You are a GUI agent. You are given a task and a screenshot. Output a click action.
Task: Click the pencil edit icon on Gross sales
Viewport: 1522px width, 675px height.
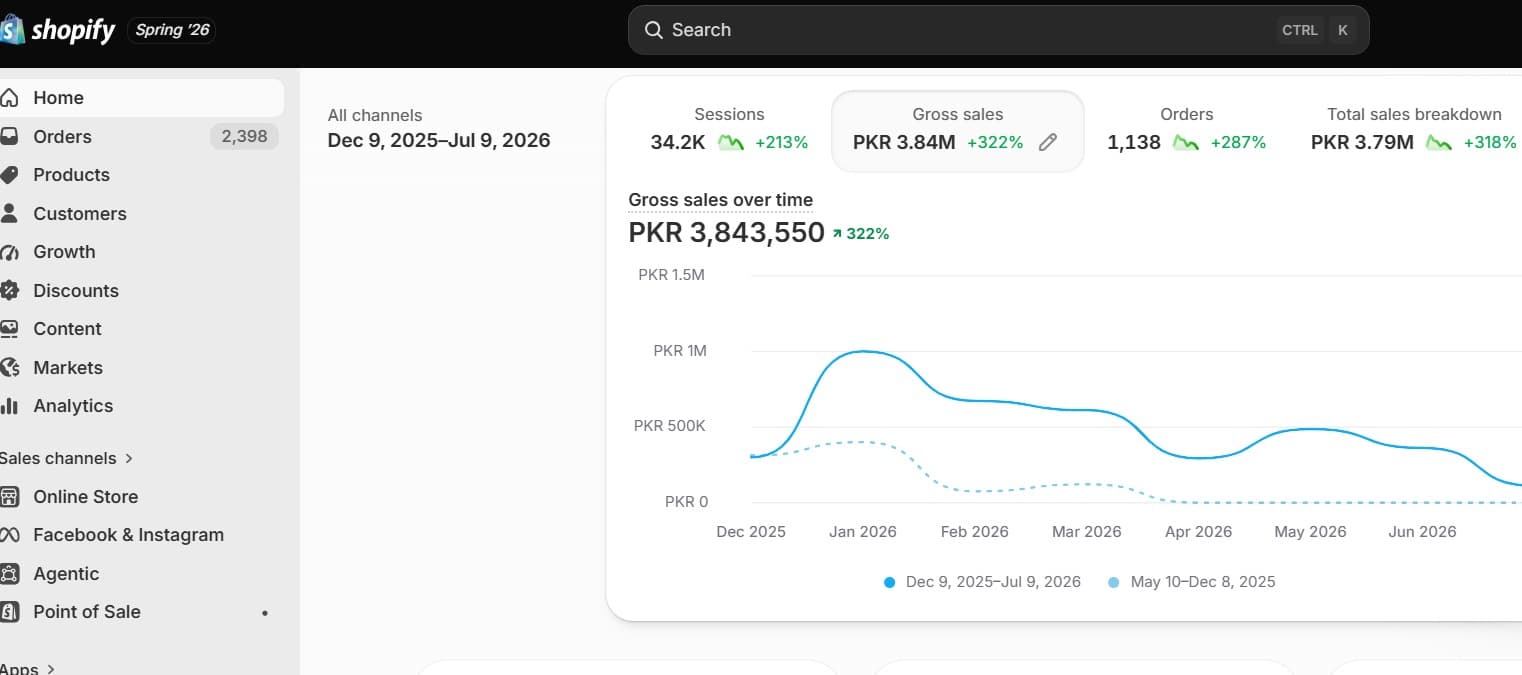click(1047, 142)
